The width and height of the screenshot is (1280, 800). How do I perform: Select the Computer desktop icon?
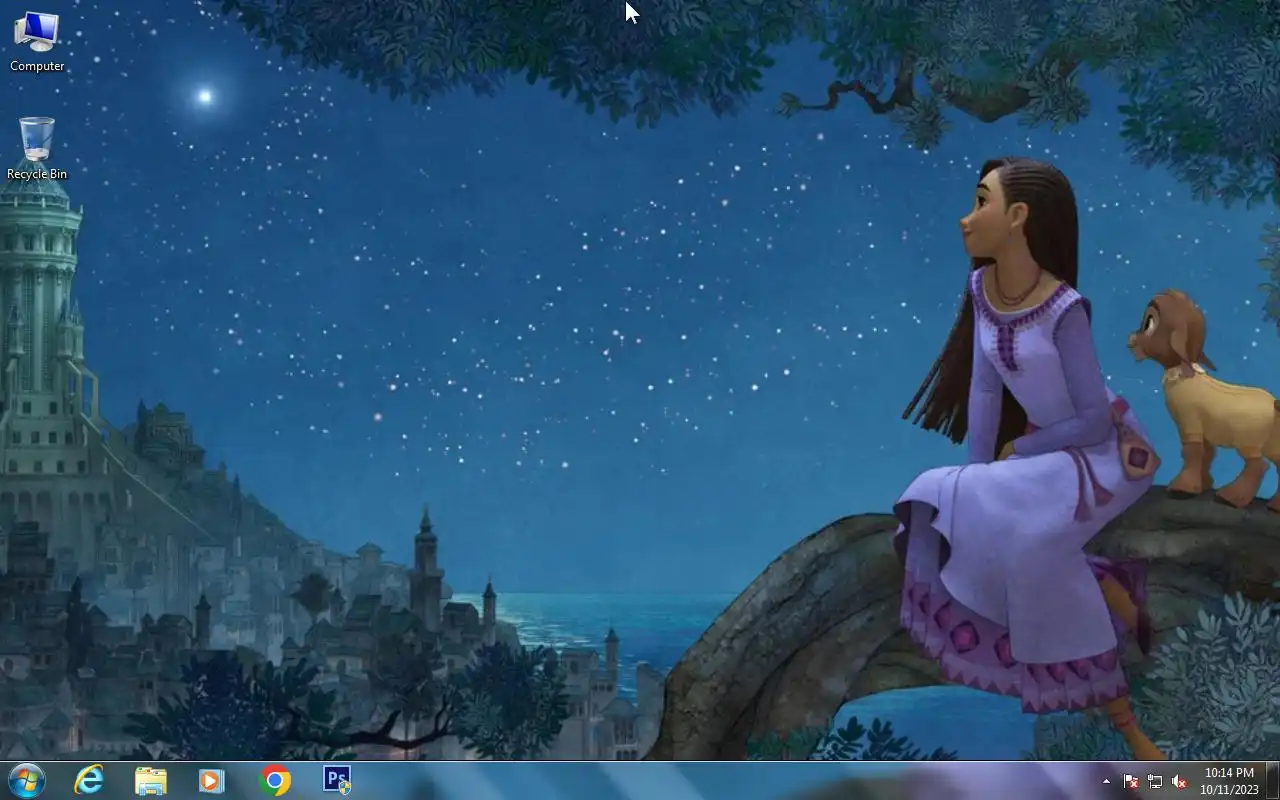tap(37, 42)
